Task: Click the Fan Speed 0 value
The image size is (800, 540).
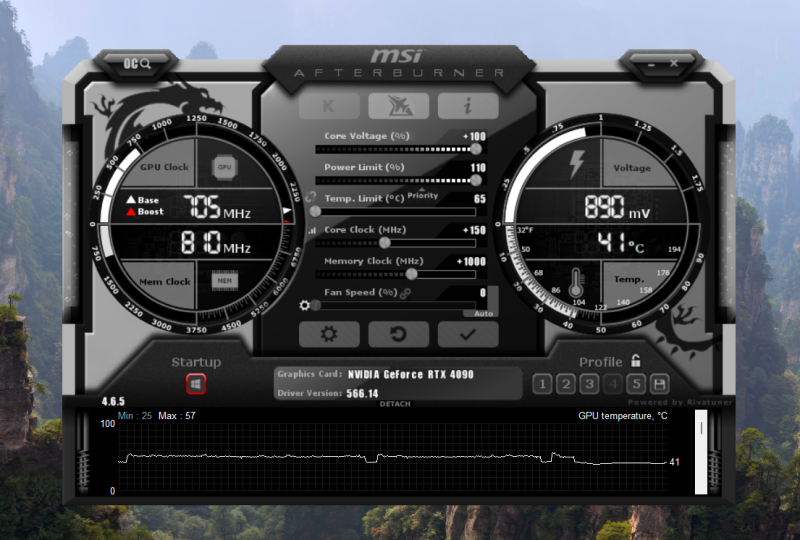Action: pyautogui.click(x=483, y=292)
